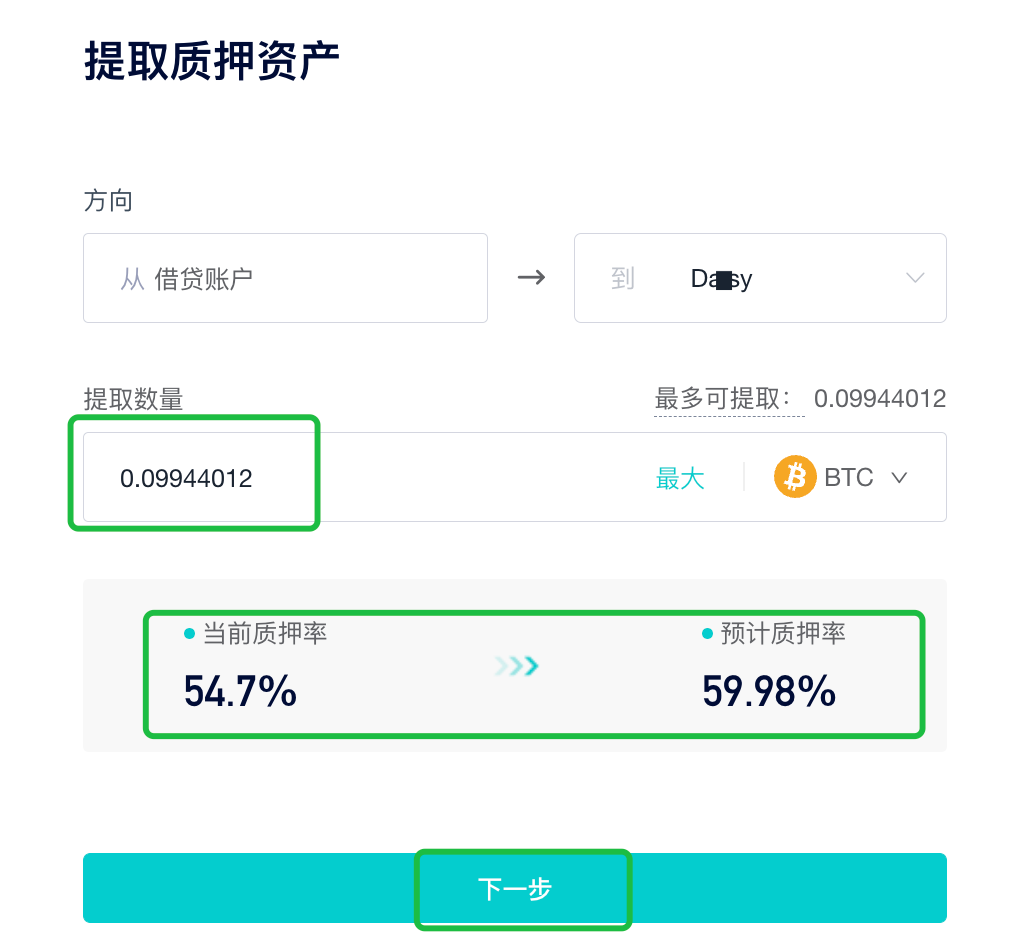
Task: Click the estimated collateral rate 59.98%
Action: coord(767,691)
